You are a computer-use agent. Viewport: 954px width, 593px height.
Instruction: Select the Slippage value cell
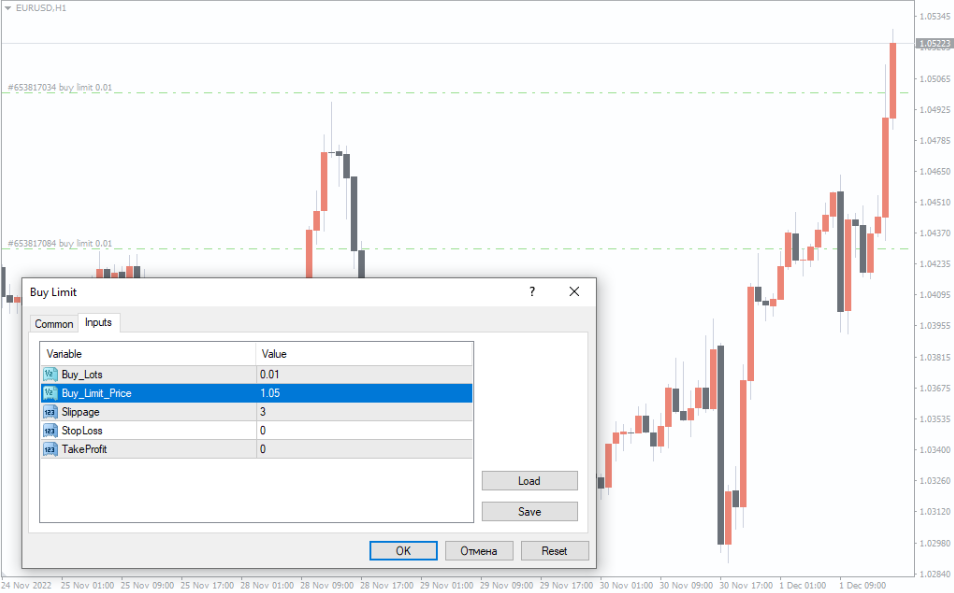click(363, 412)
